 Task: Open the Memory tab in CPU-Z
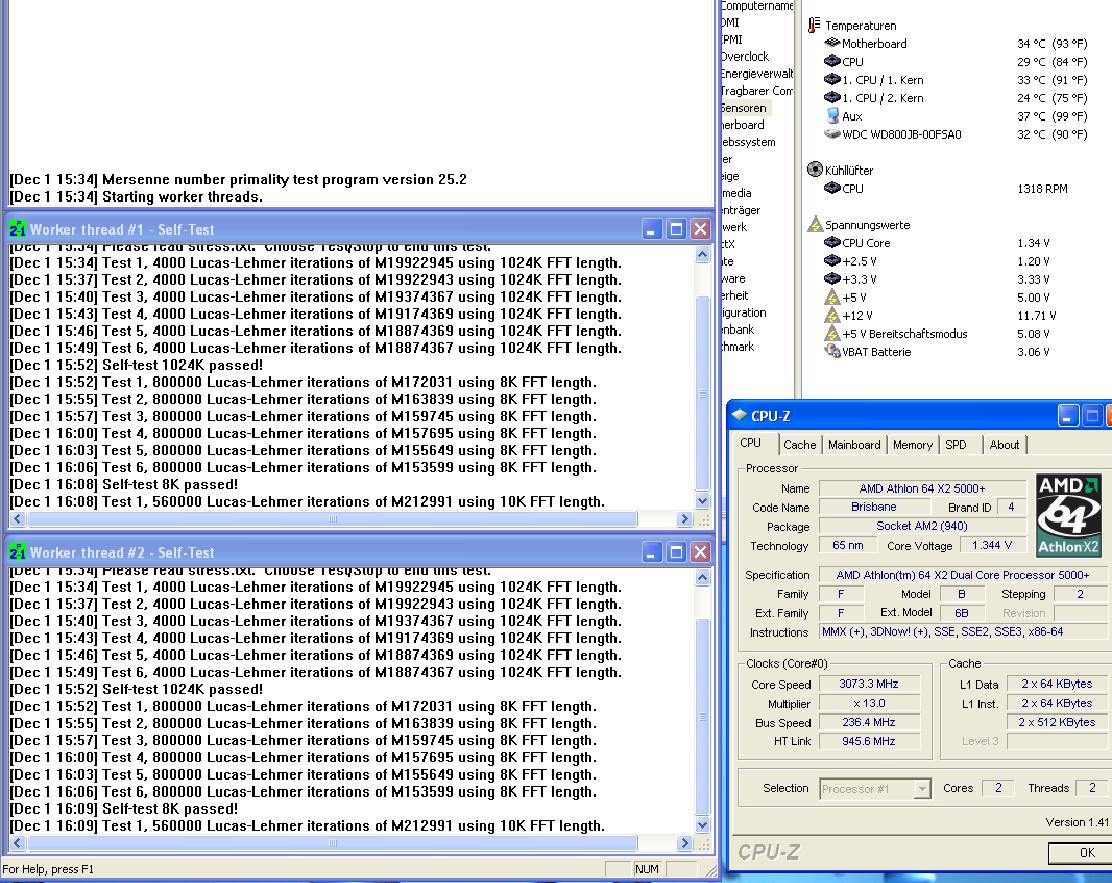click(x=912, y=445)
